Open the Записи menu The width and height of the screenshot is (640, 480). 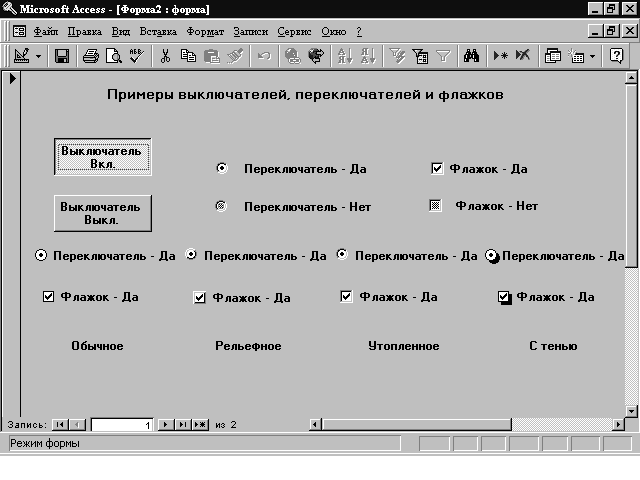251,31
